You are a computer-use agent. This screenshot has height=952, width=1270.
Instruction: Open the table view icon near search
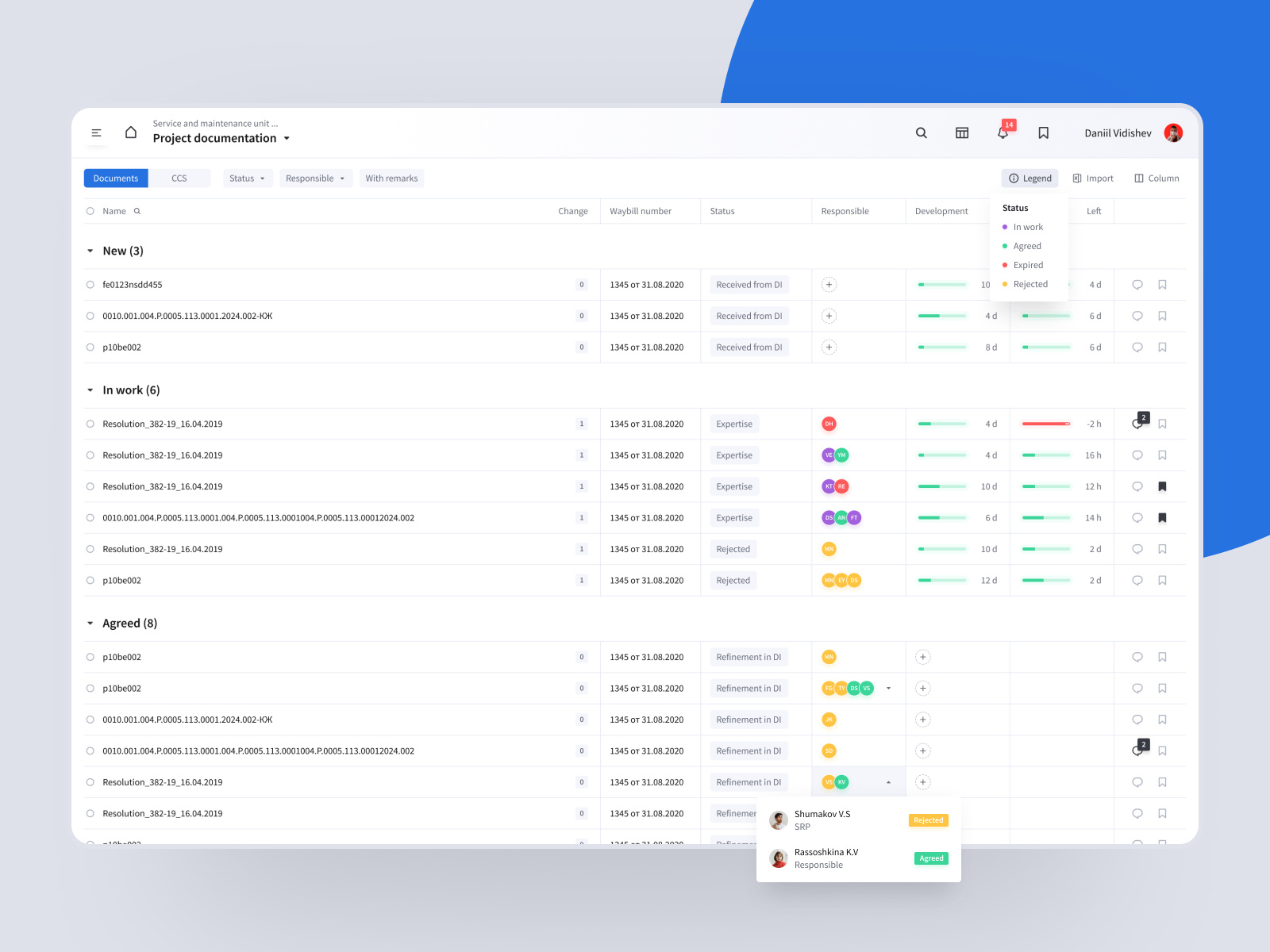coord(961,133)
